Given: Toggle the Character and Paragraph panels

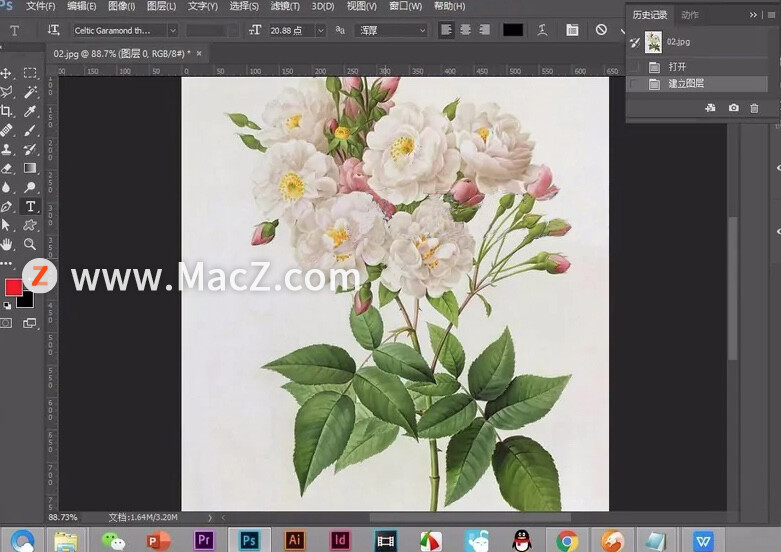Looking at the screenshot, I should (572, 30).
